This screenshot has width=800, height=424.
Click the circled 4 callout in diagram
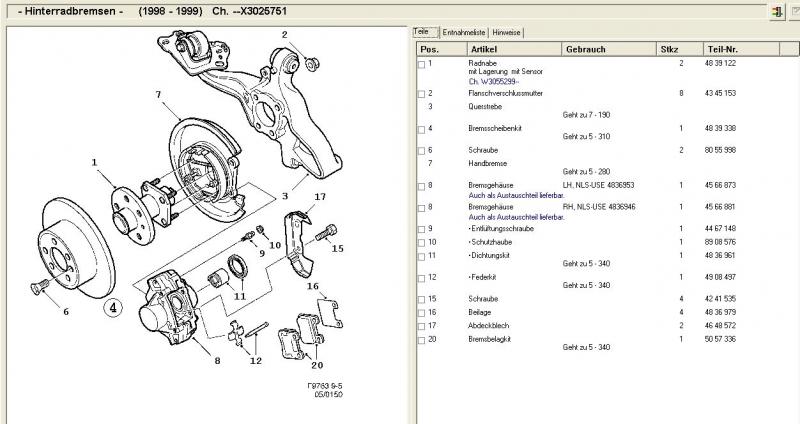pos(113,308)
